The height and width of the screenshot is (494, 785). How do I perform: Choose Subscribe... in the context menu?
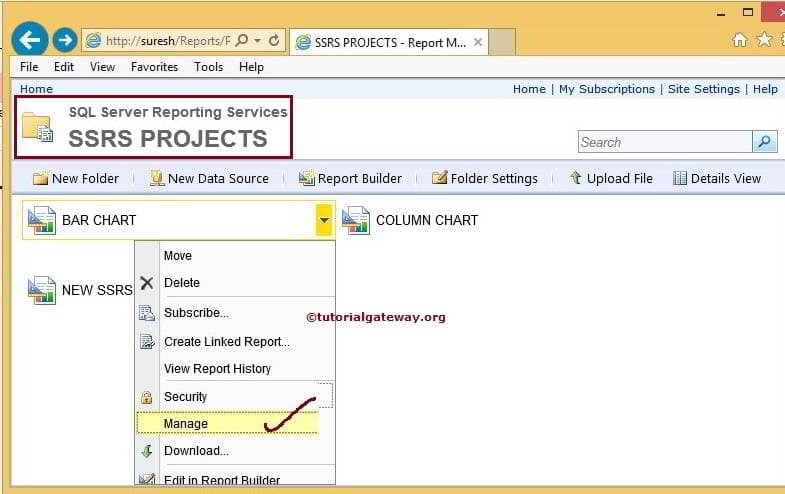coord(196,313)
